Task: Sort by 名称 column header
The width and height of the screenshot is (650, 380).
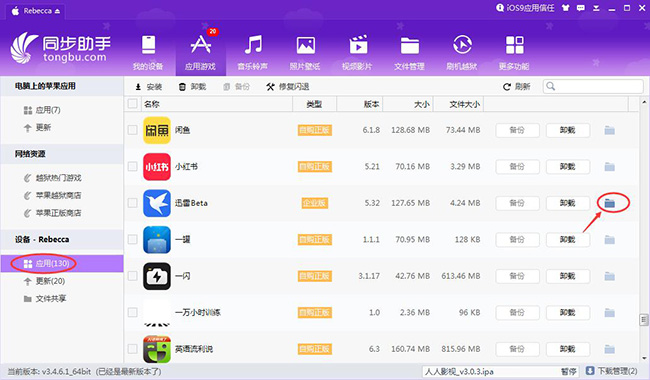Action: pos(217,104)
